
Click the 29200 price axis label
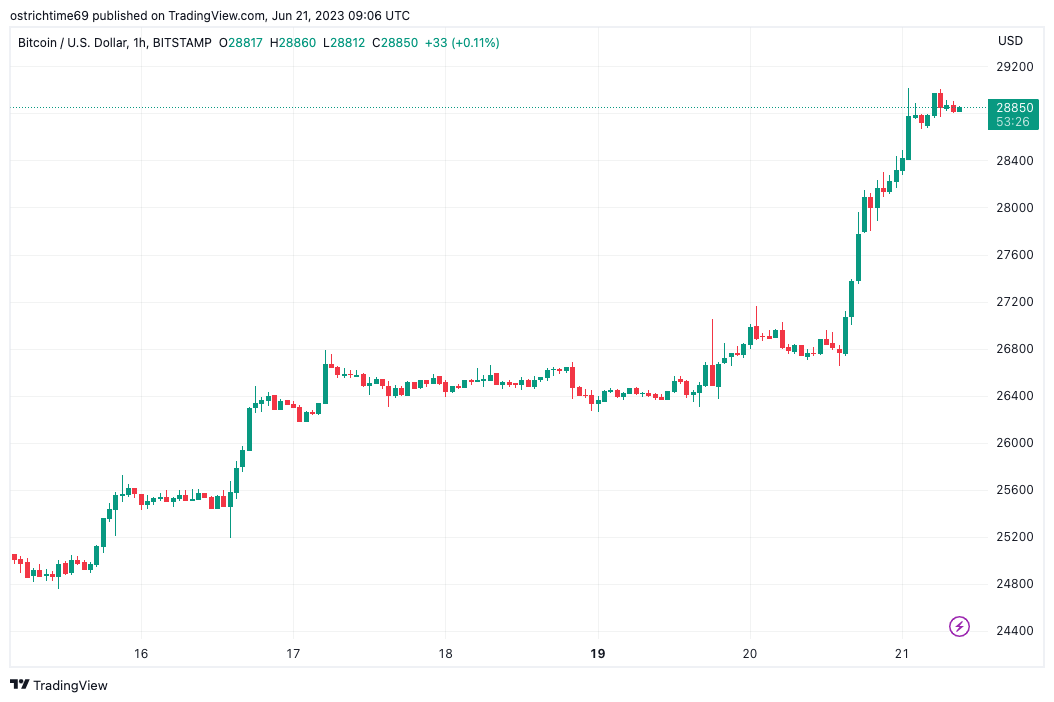pos(1015,67)
